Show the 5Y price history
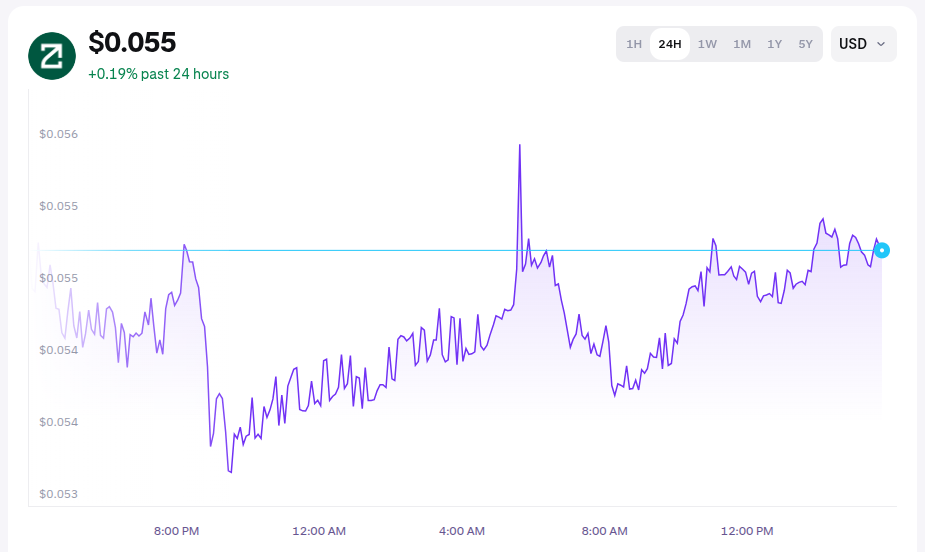The image size is (925, 552). [x=805, y=44]
